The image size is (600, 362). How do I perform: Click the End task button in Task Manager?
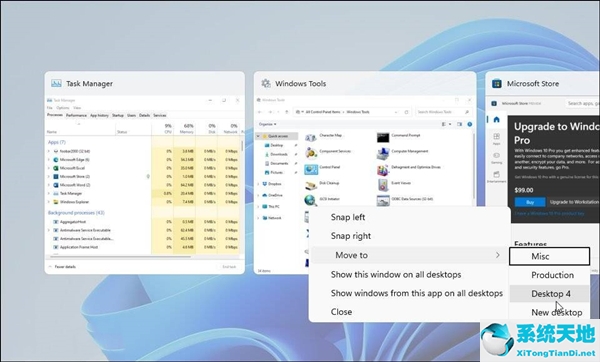click(229, 267)
